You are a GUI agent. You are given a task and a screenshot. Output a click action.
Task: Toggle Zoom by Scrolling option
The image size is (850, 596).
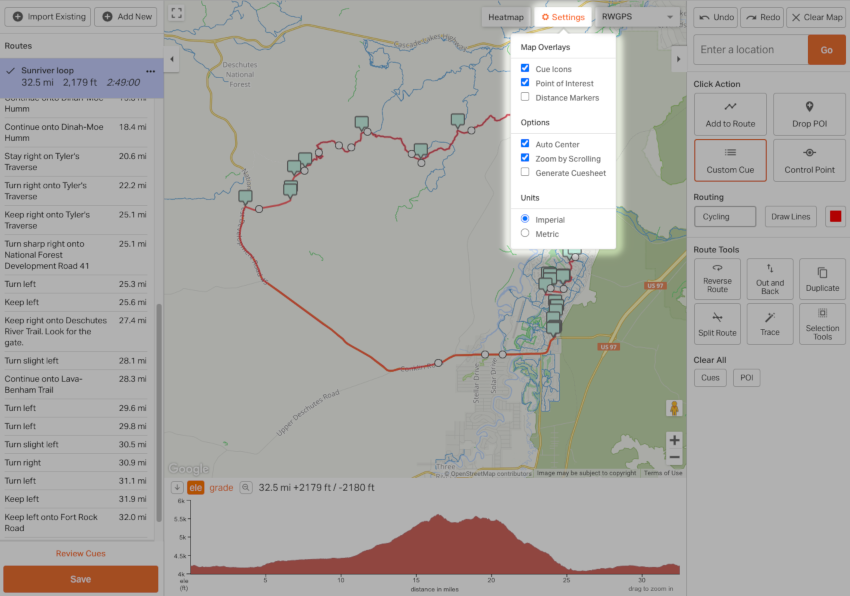pos(525,158)
